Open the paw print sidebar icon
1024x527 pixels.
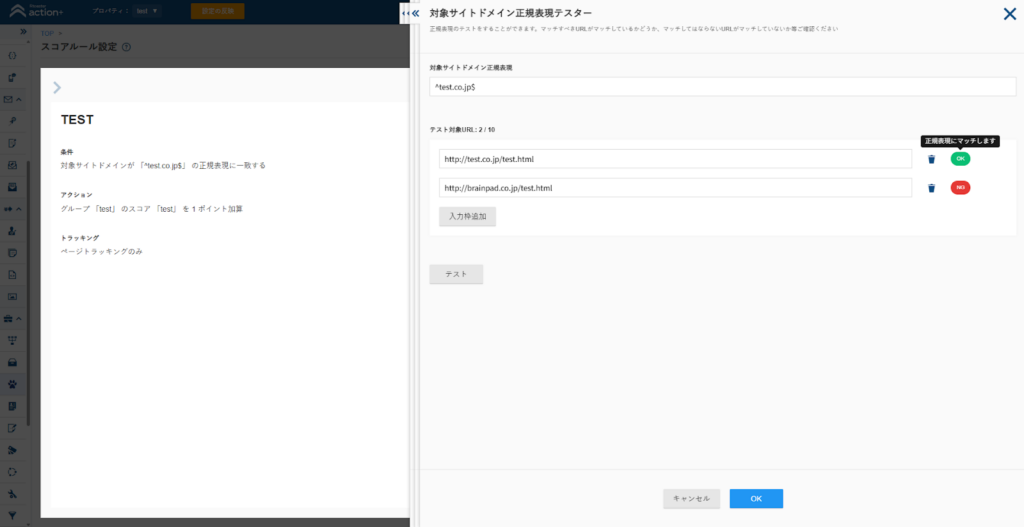12,383
